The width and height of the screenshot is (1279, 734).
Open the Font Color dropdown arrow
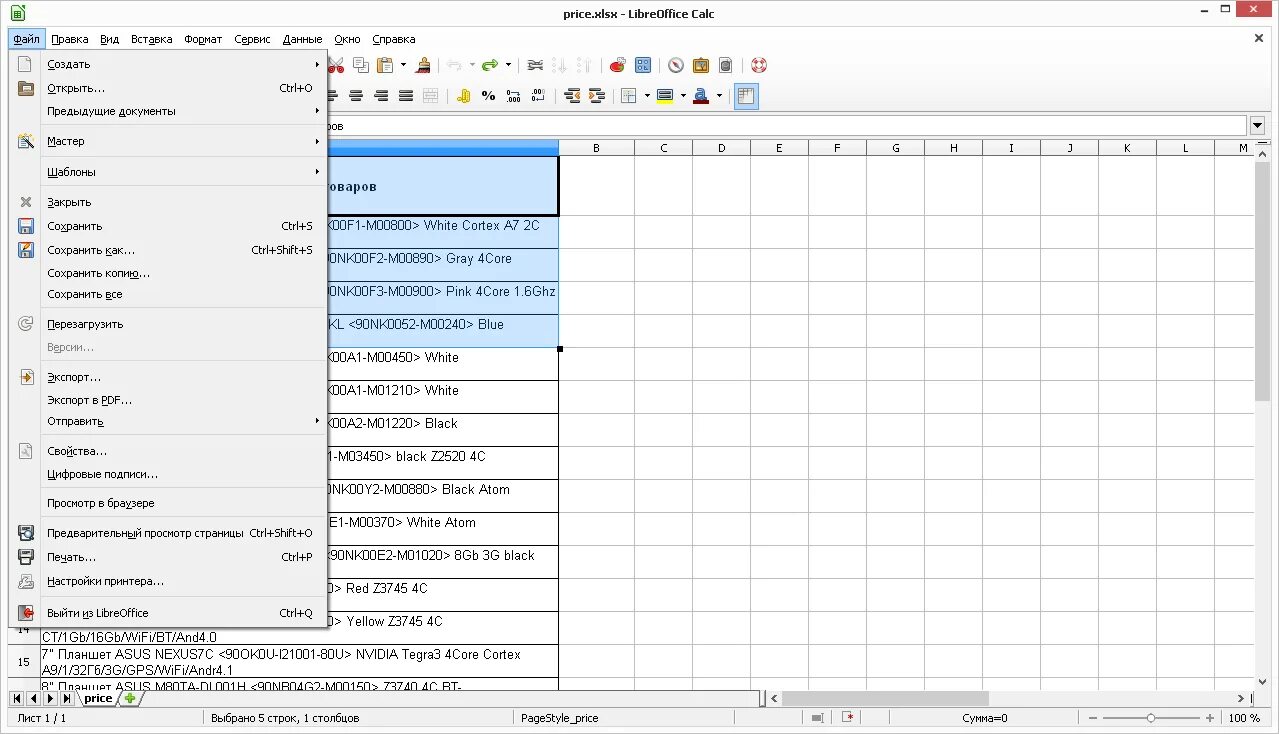(x=719, y=96)
